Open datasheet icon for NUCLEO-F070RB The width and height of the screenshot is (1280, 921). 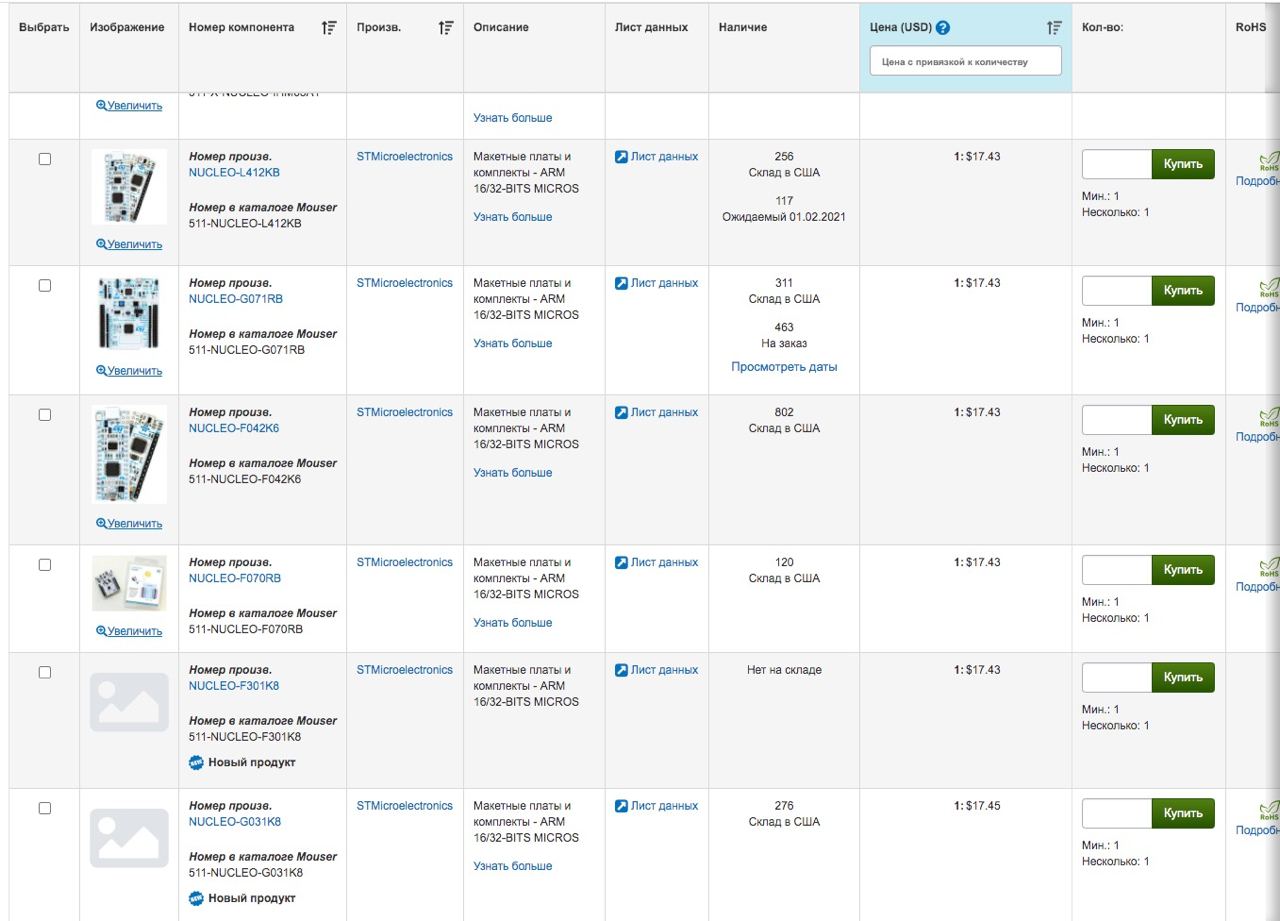coord(621,563)
